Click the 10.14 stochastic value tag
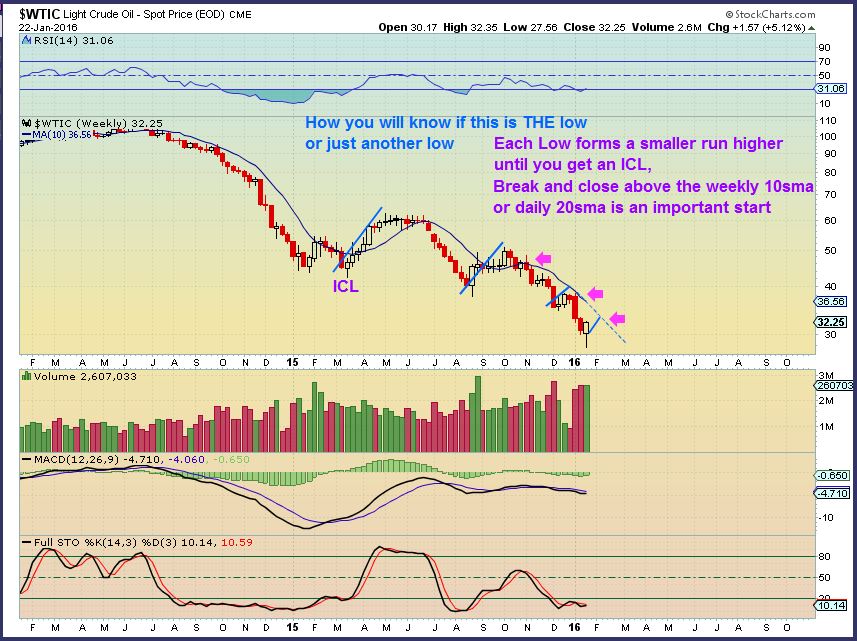The height and width of the screenshot is (641, 857). (x=833, y=604)
